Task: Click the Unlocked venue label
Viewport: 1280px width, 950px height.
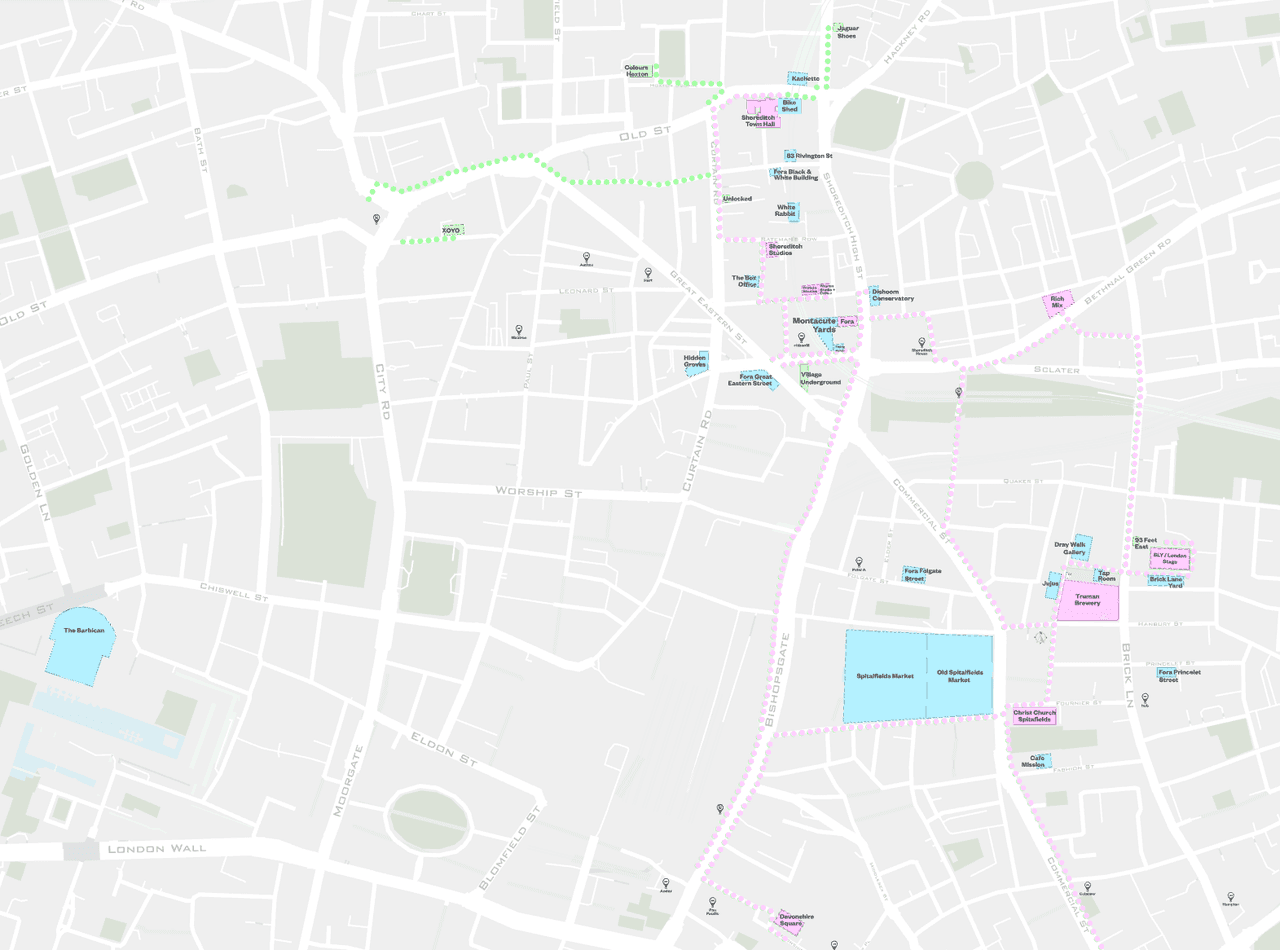Action: click(x=737, y=199)
